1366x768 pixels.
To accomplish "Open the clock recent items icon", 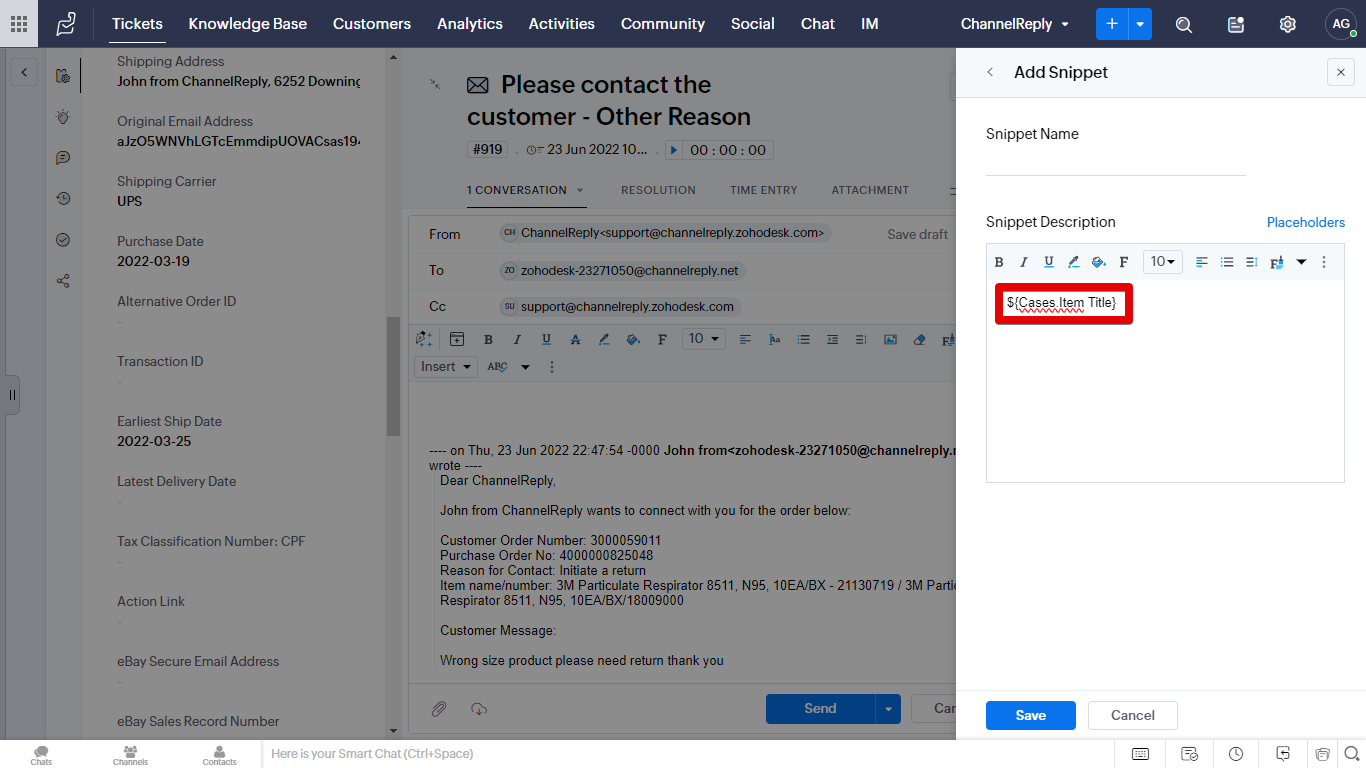I will pos(1236,754).
